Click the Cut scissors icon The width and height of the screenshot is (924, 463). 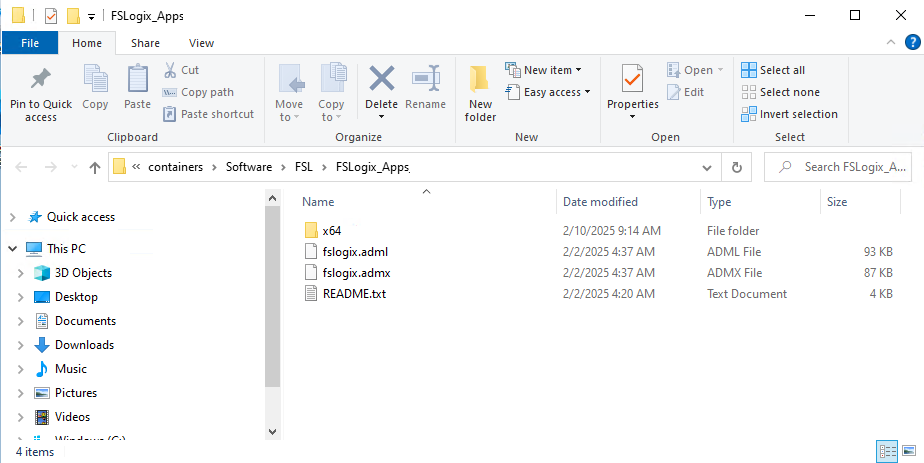pyautogui.click(x=170, y=70)
